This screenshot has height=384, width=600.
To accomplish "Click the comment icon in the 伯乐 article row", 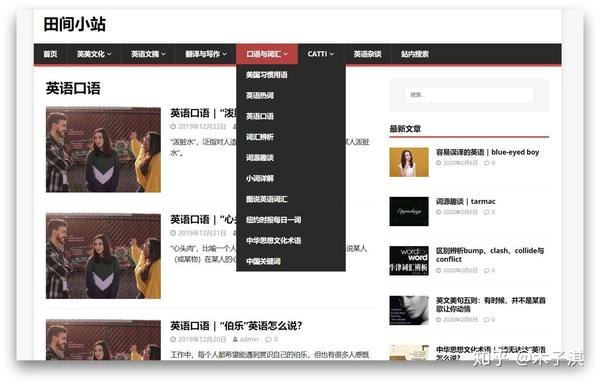I will [269, 339].
